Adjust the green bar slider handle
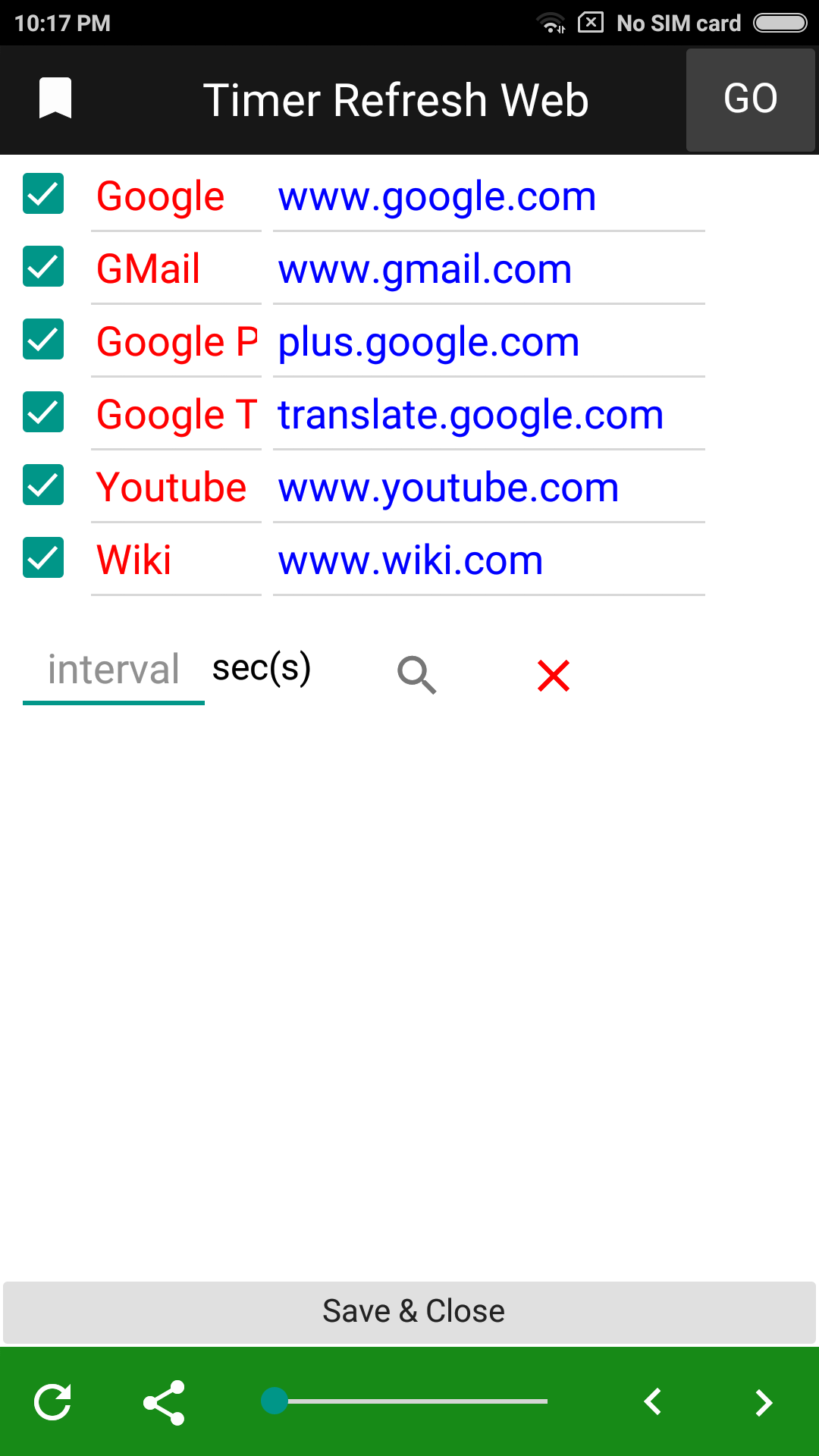Screen dimensions: 819x1456 pos(275,1401)
